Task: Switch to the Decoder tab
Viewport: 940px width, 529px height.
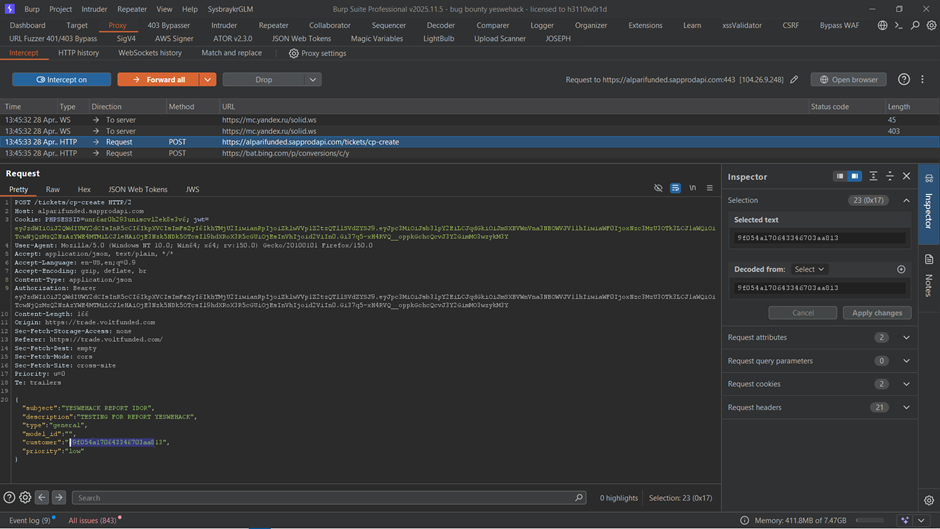Action: tap(441, 25)
